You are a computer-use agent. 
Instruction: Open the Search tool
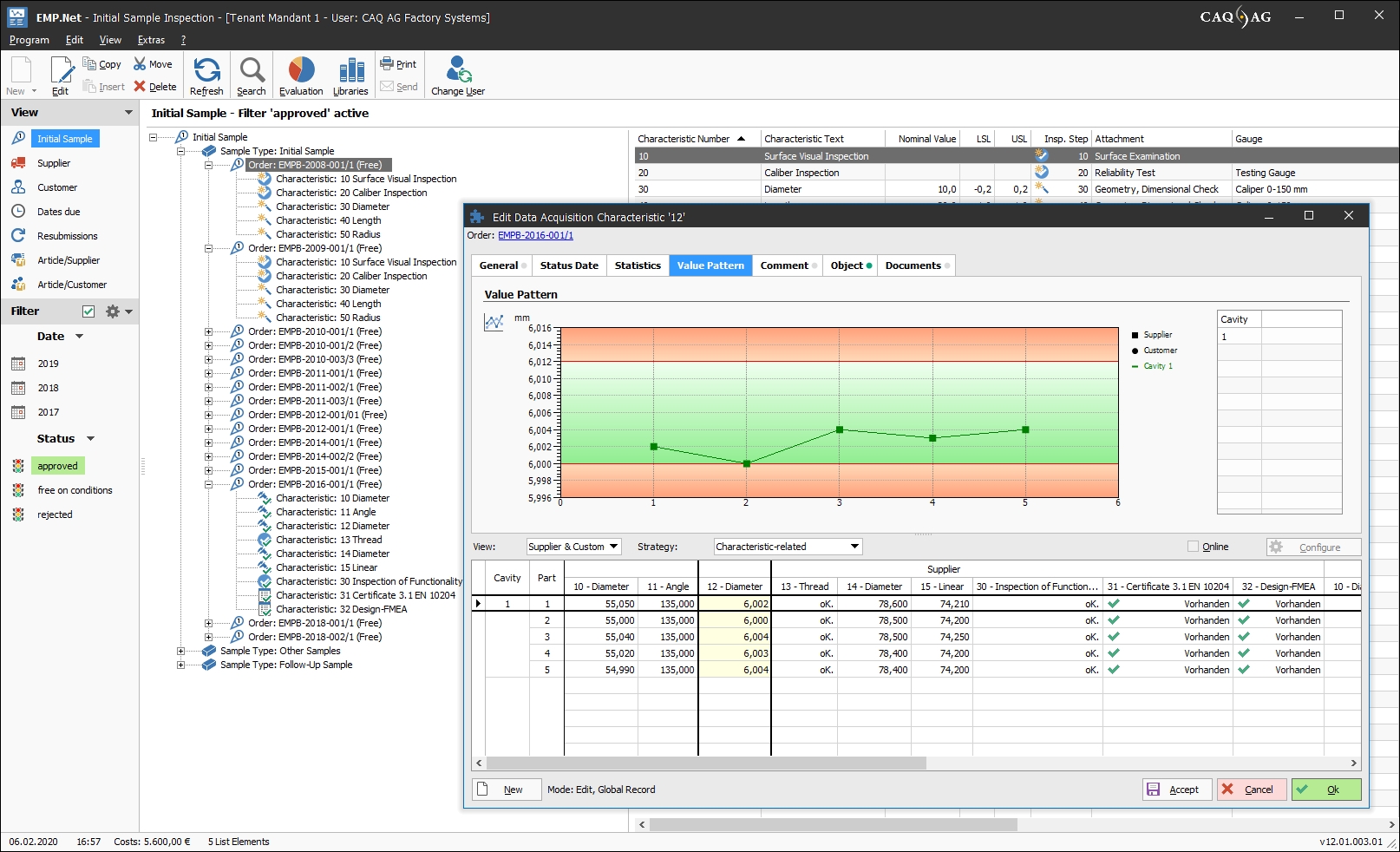(252, 75)
